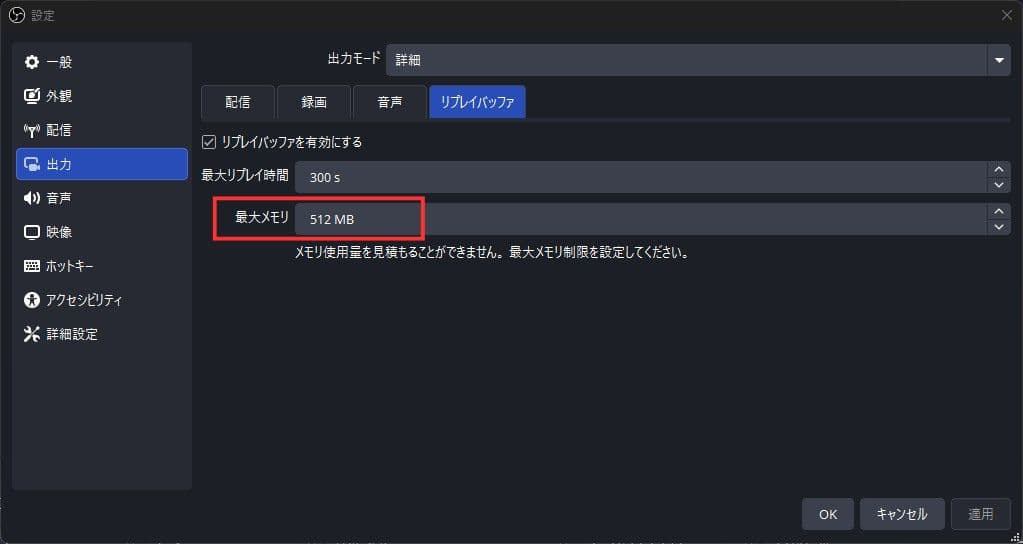
Task: Open Advanced (詳細設定) tools icon
Action: 31,334
